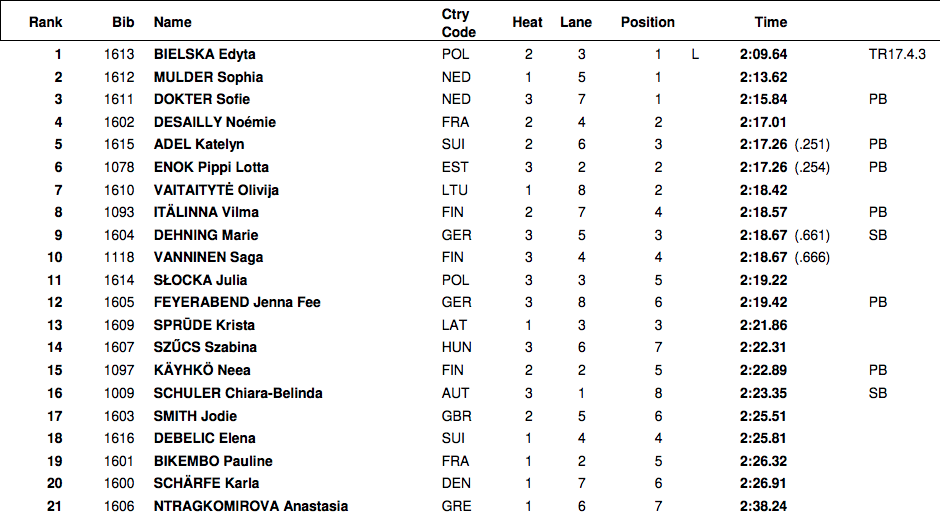Click the Time column header
The height and width of the screenshot is (530, 940).
pyautogui.click(x=771, y=22)
